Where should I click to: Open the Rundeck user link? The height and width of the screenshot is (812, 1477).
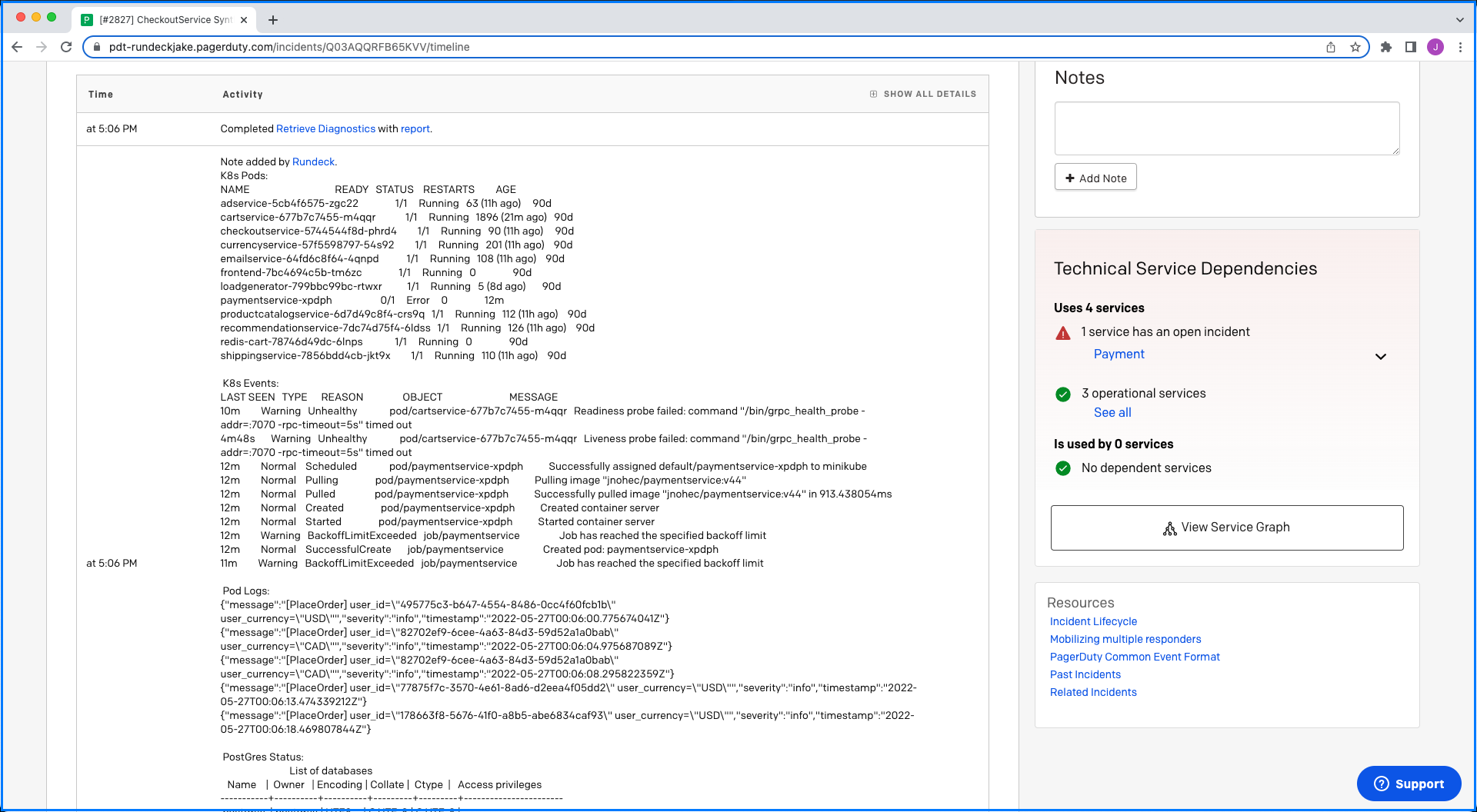(313, 161)
